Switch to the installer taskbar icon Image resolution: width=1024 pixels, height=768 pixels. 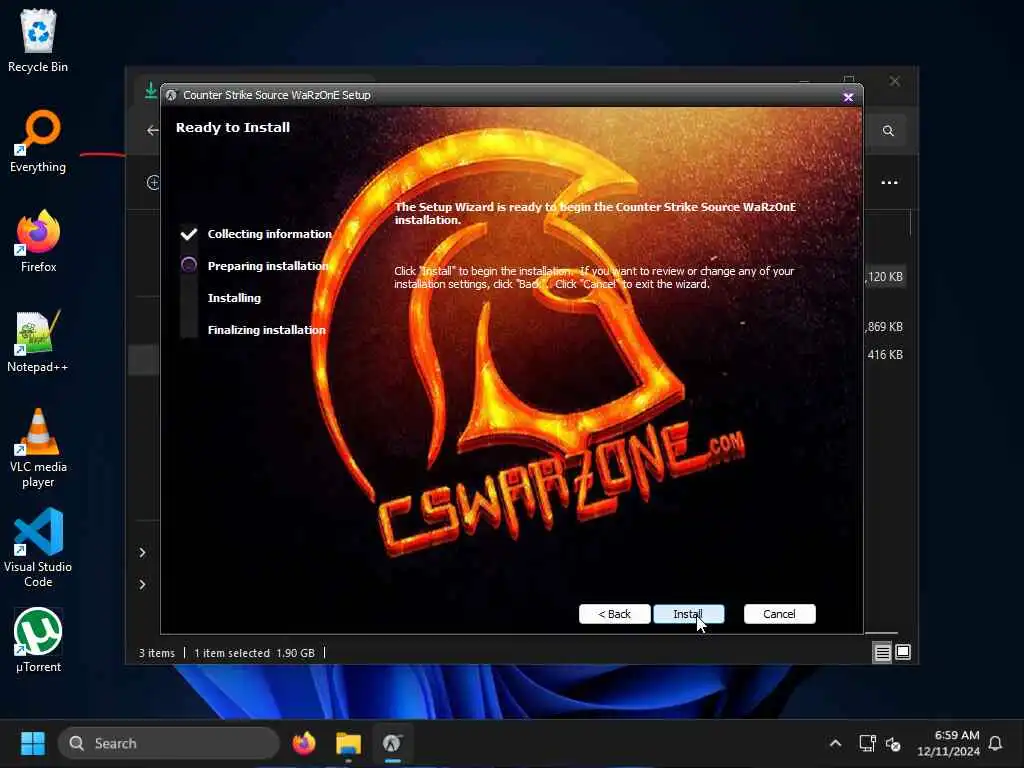tap(392, 743)
